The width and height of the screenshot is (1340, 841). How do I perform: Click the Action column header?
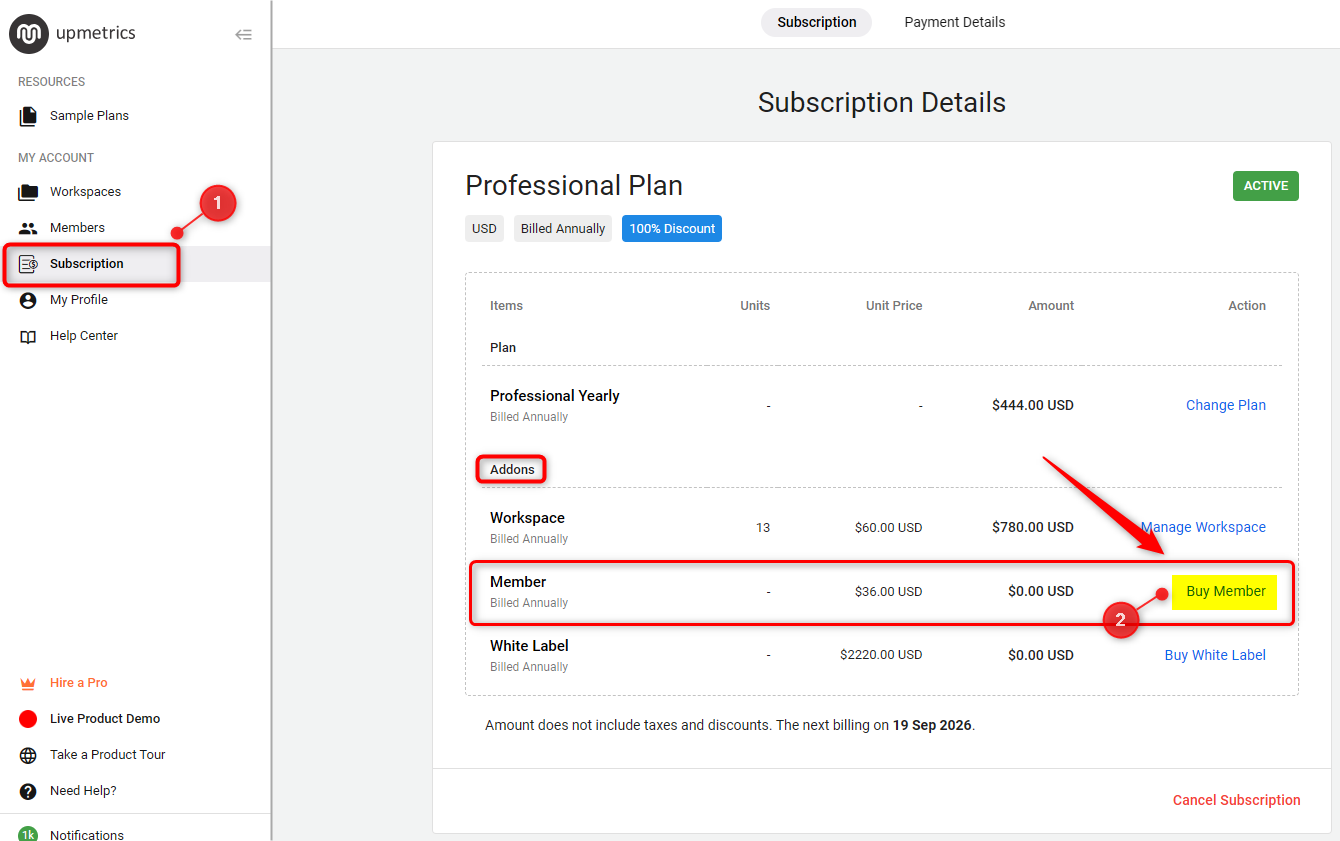tap(1247, 306)
